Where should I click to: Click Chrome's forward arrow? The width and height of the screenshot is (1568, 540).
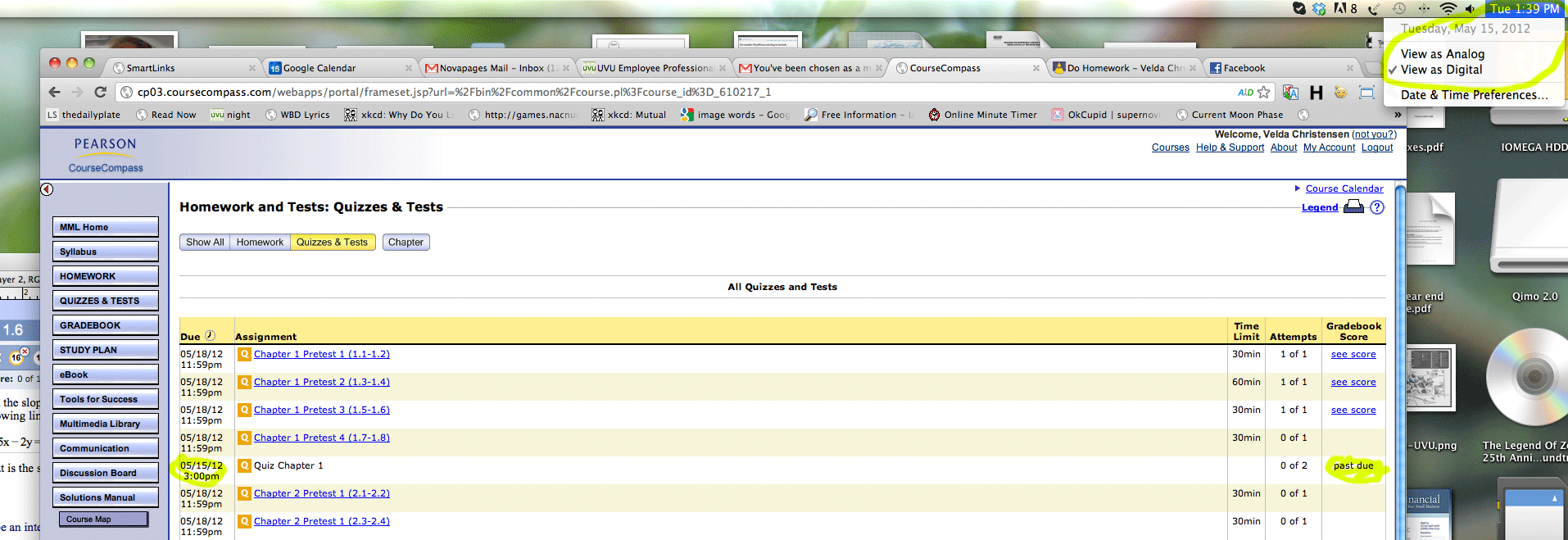pos(77,92)
